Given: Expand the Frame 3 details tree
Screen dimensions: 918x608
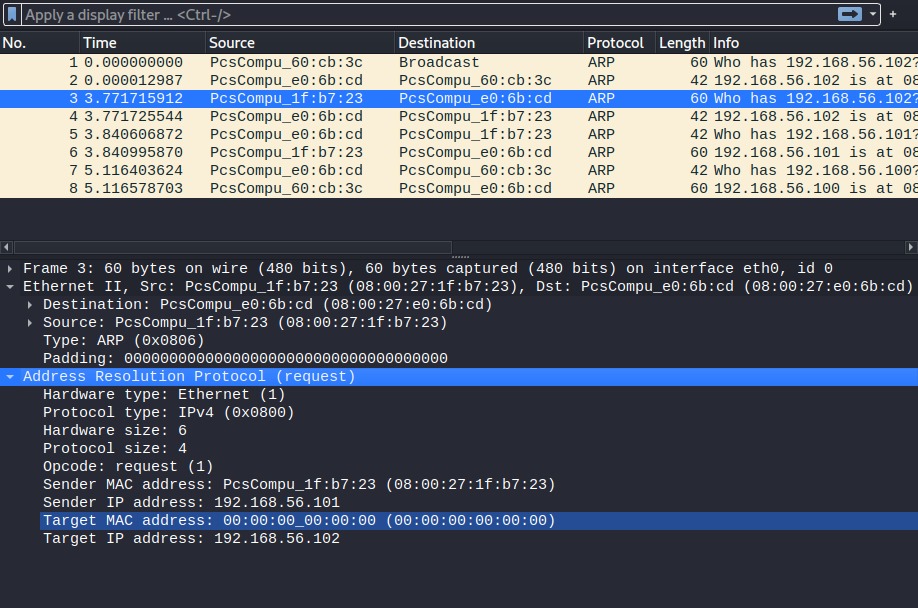Looking at the screenshot, I should [x=10, y=269].
